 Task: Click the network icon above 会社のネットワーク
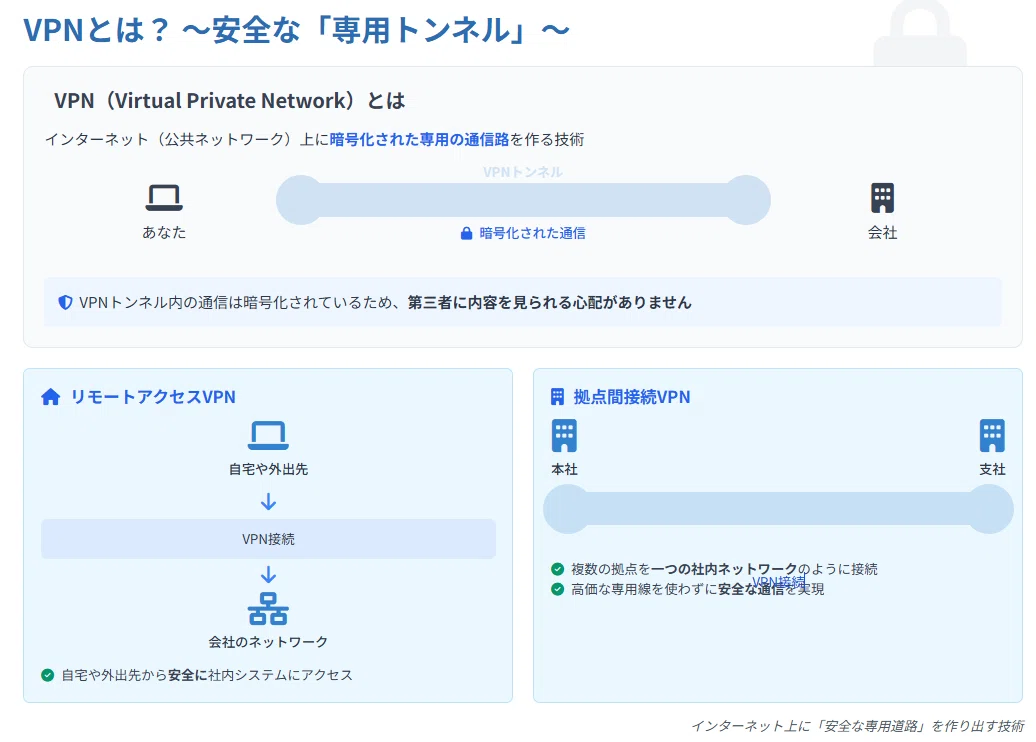tap(268, 609)
